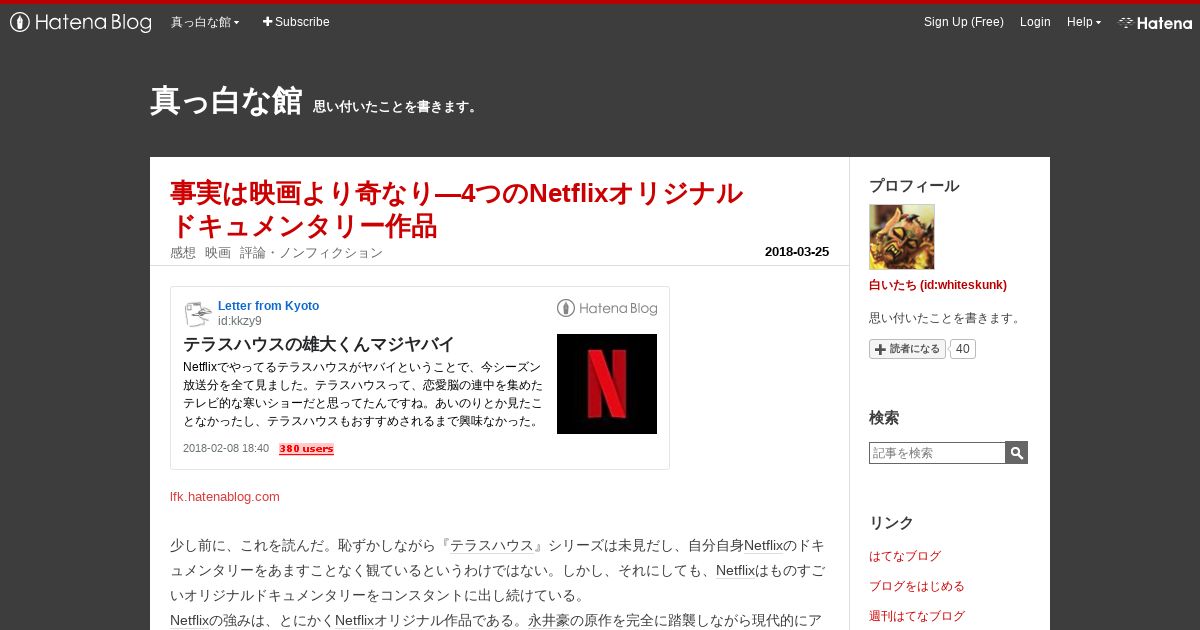Viewport: 1200px width, 630px height.
Task: Click the 2018-02-08 18:40 timestamp in card
Action: tap(226, 449)
